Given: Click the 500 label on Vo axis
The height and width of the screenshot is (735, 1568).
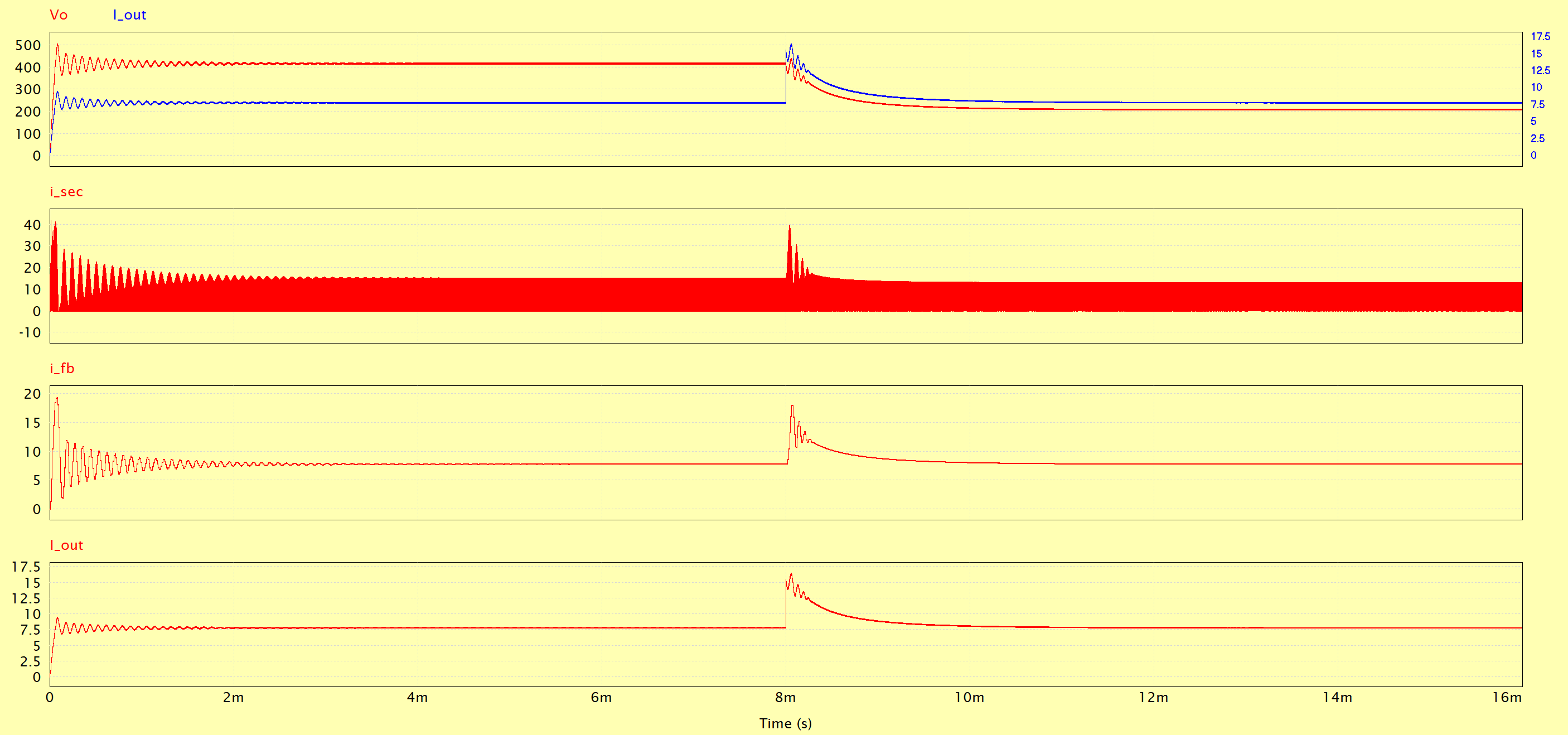Looking at the screenshot, I should click(x=28, y=45).
